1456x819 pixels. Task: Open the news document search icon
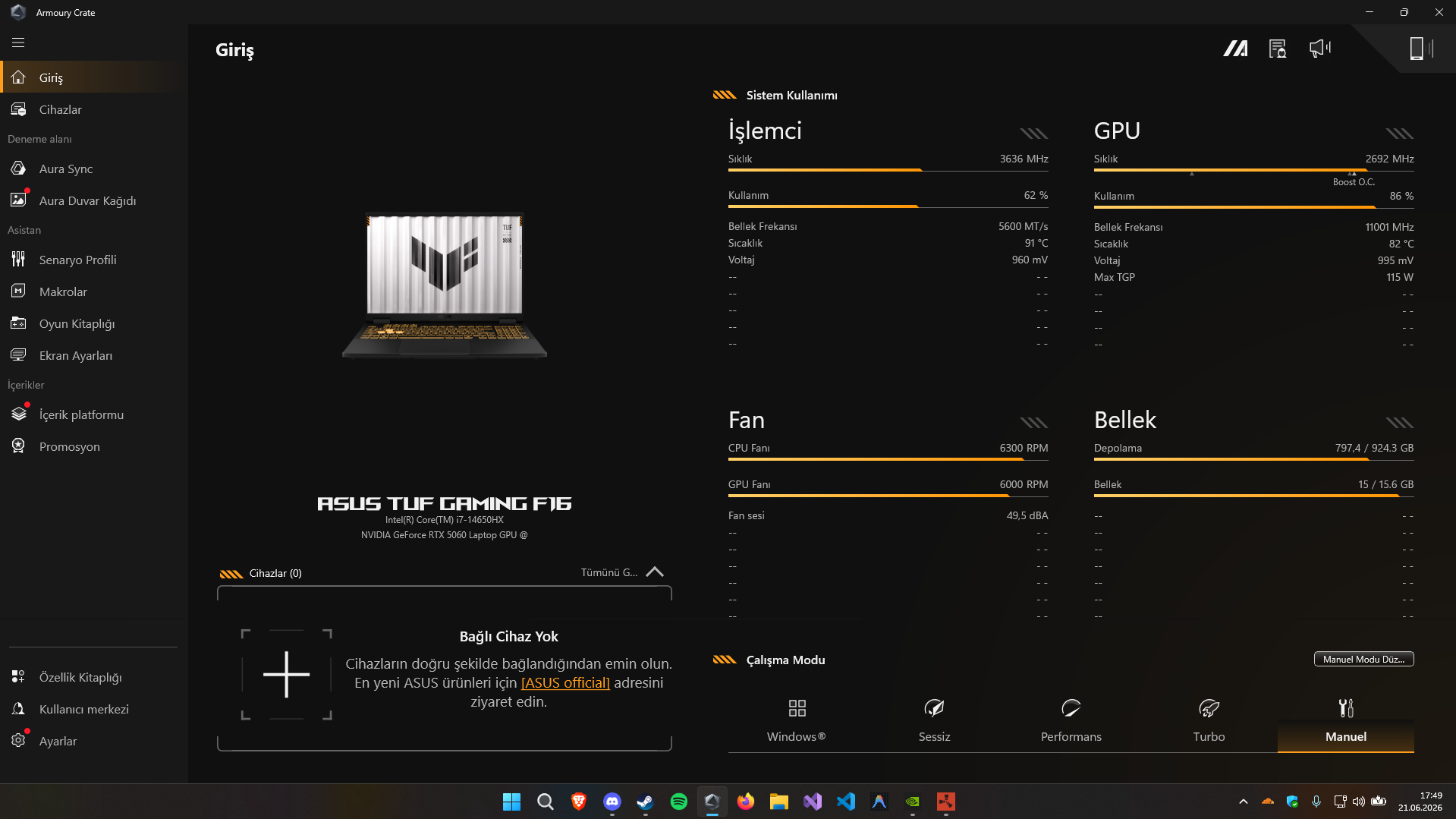(x=1278, y=49)
